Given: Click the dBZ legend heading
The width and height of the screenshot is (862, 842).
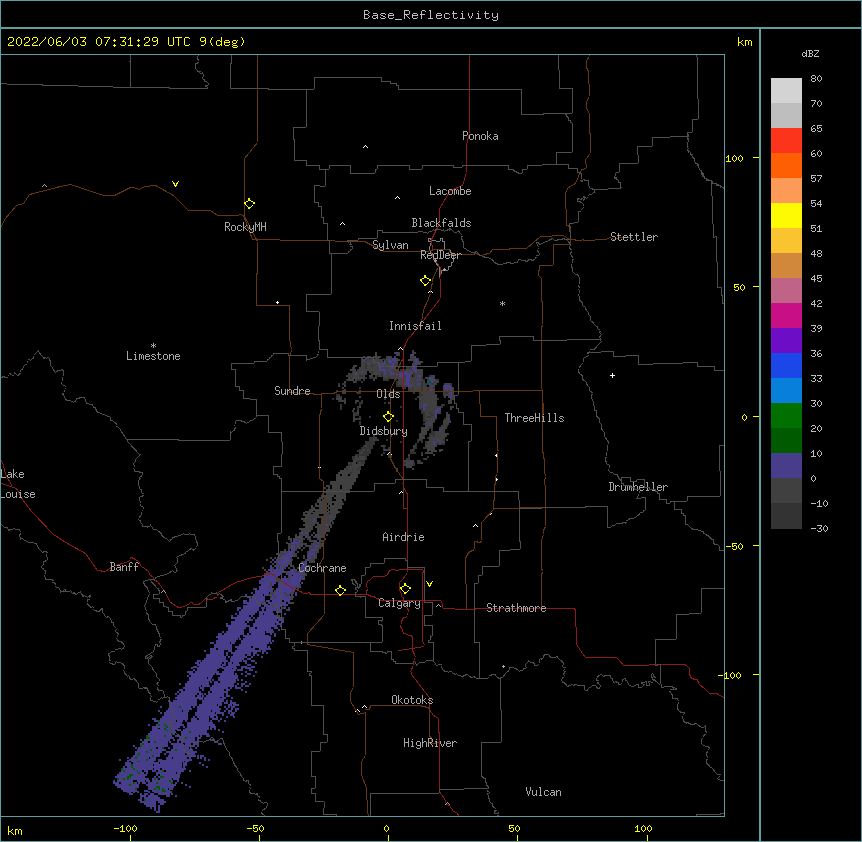Looking at the screenshot, I should (x=810, y=54).
